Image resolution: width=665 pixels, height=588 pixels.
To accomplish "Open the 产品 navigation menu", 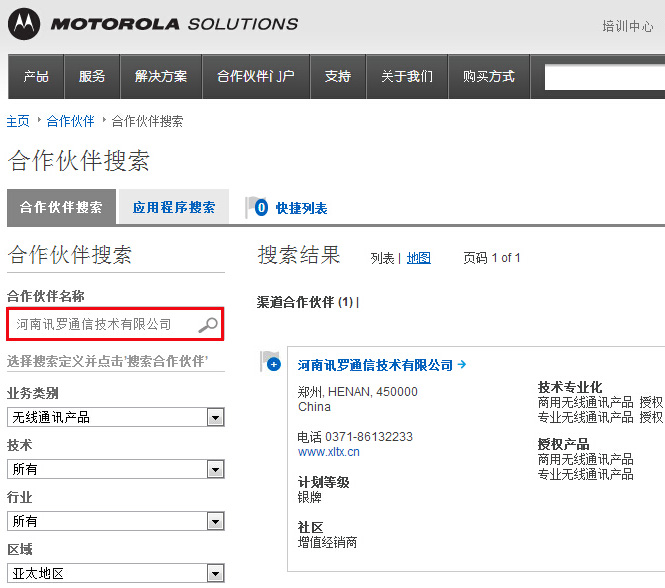I will (36, 76).
